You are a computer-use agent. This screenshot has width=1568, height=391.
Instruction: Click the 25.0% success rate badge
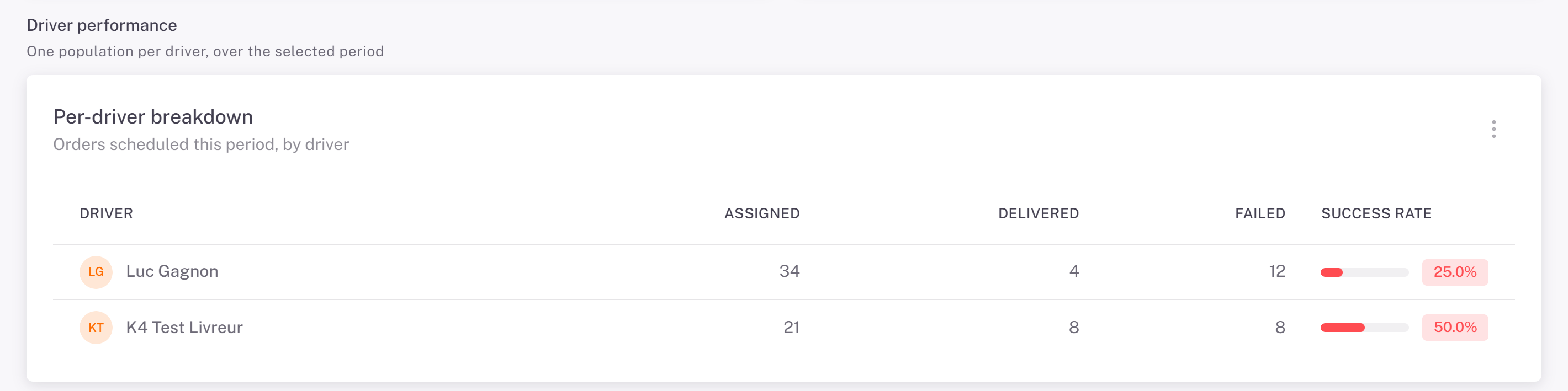pos(1455,272)
